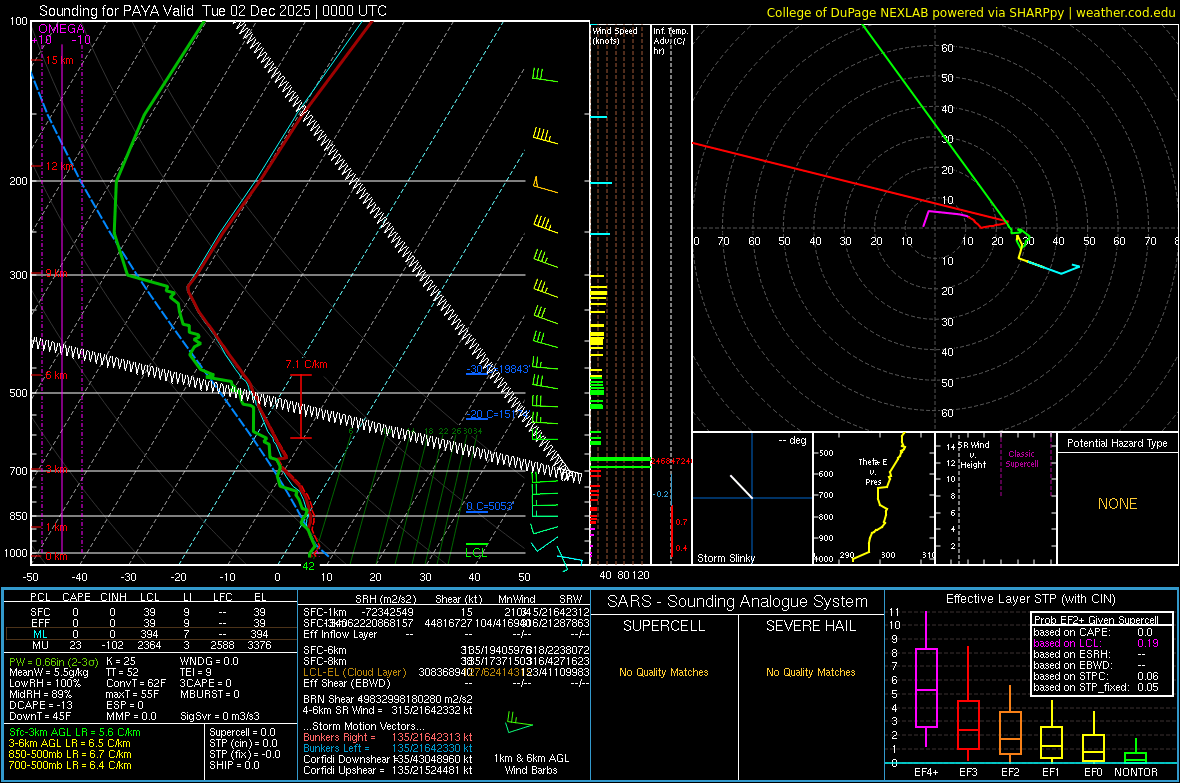
Task: Click the maxT = 55F value
Action: (132, 694)
